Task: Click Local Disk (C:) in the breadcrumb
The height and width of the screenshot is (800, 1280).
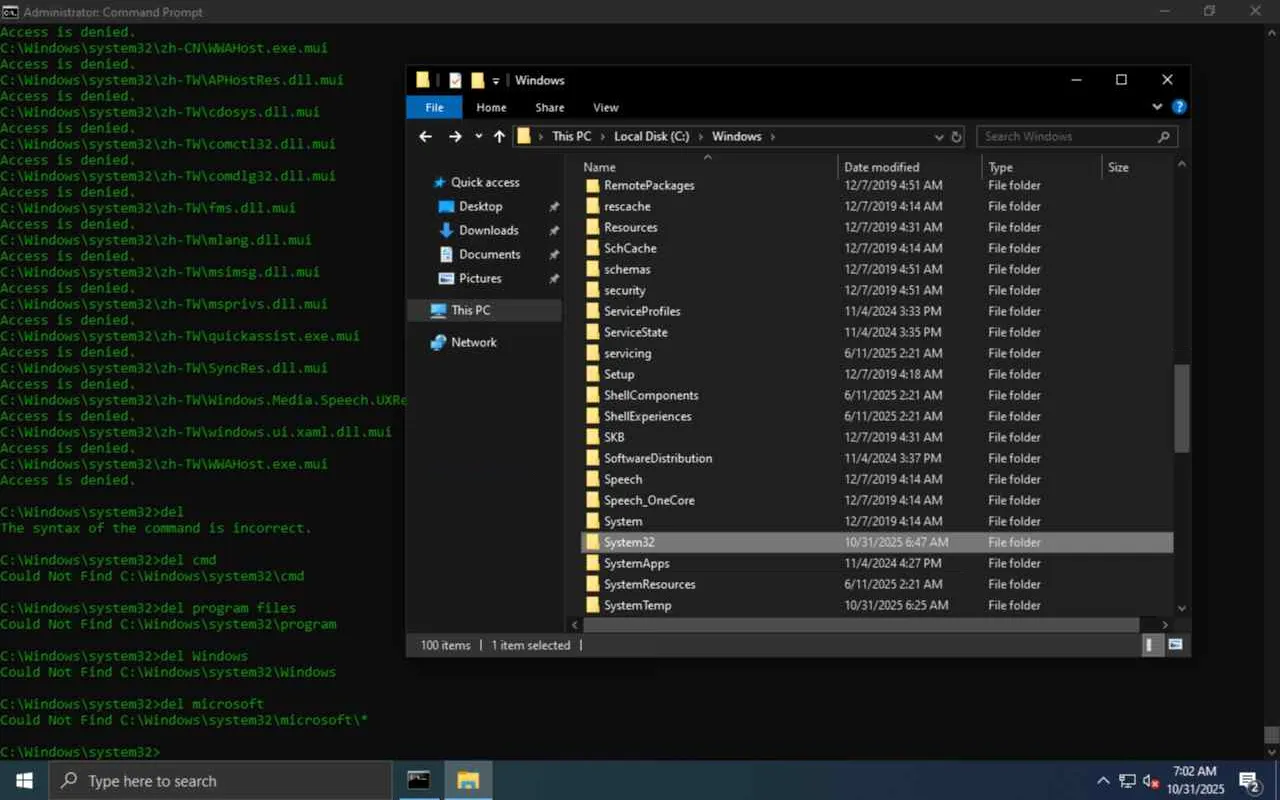Action: (x=652, y=137)
